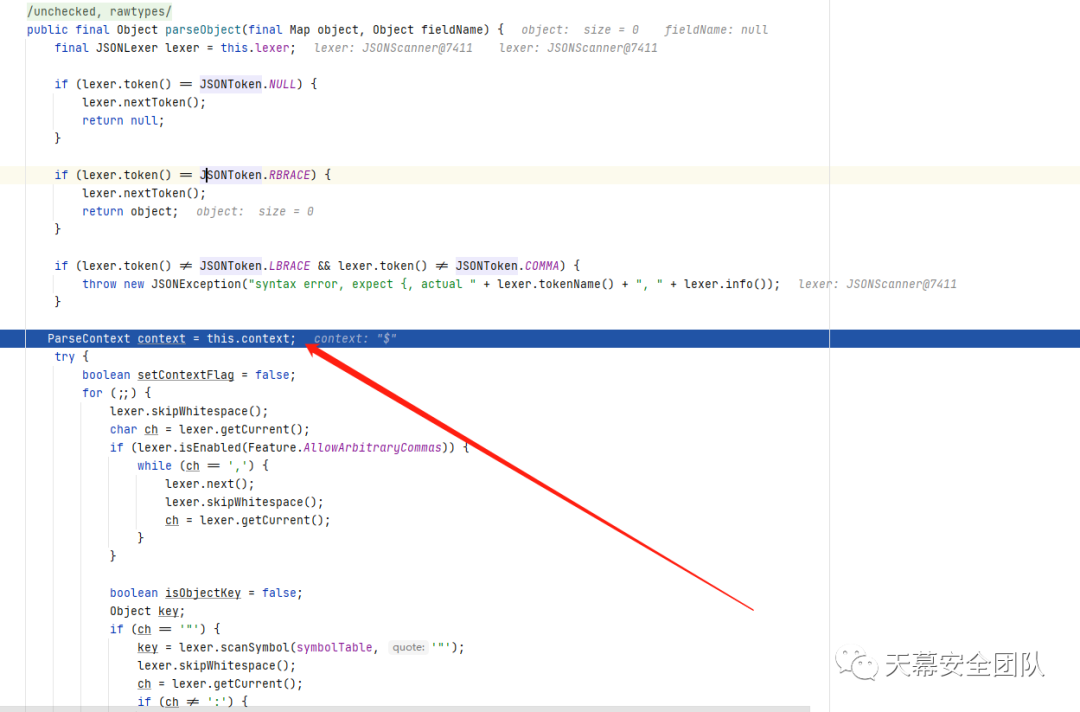The width and height of the screenshot is (1080, 712).
Task: Click the lexer.next(); call
Action: pyautogui.click(x=210, y=484)
